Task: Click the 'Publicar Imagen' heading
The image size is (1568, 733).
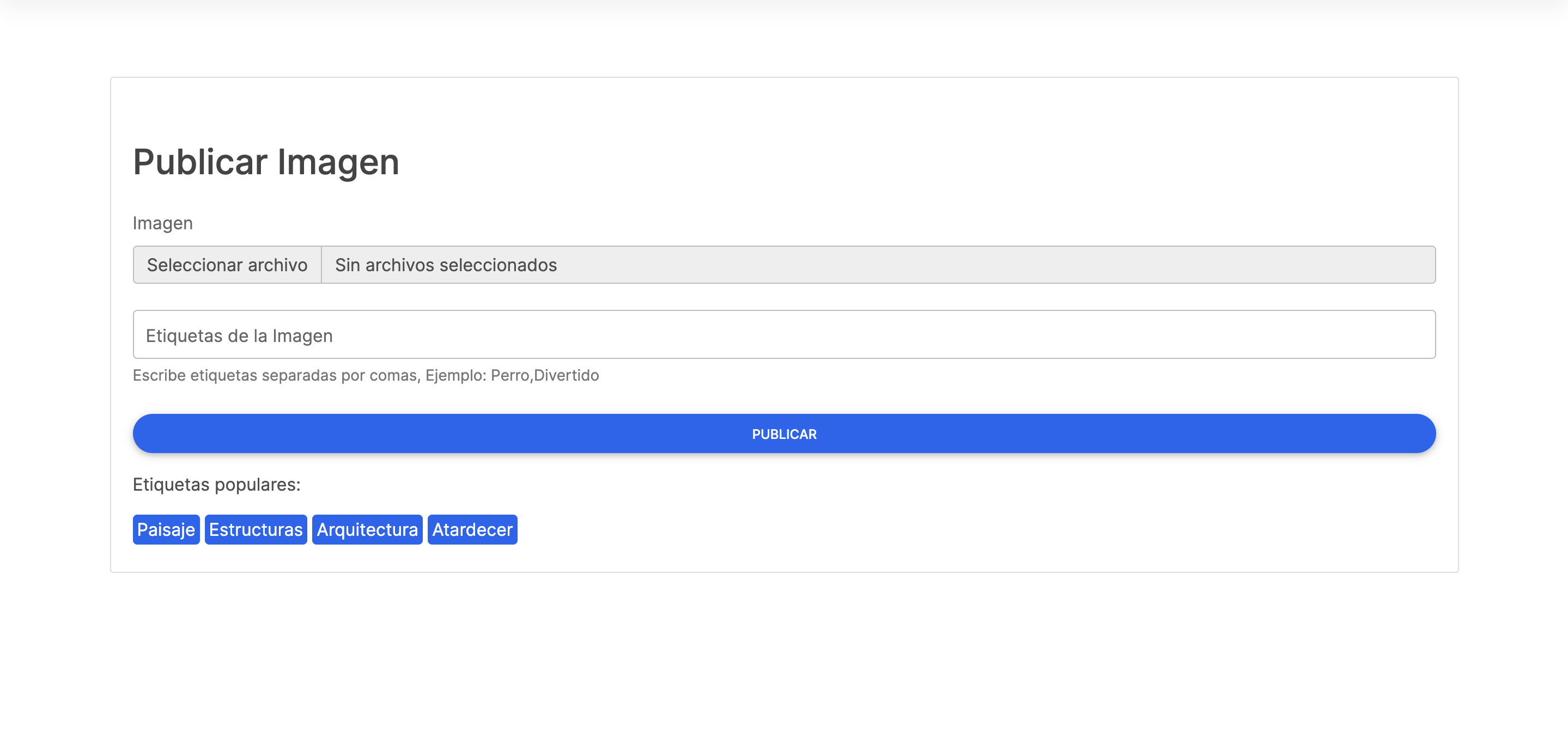Action: [x=266, y=162]
